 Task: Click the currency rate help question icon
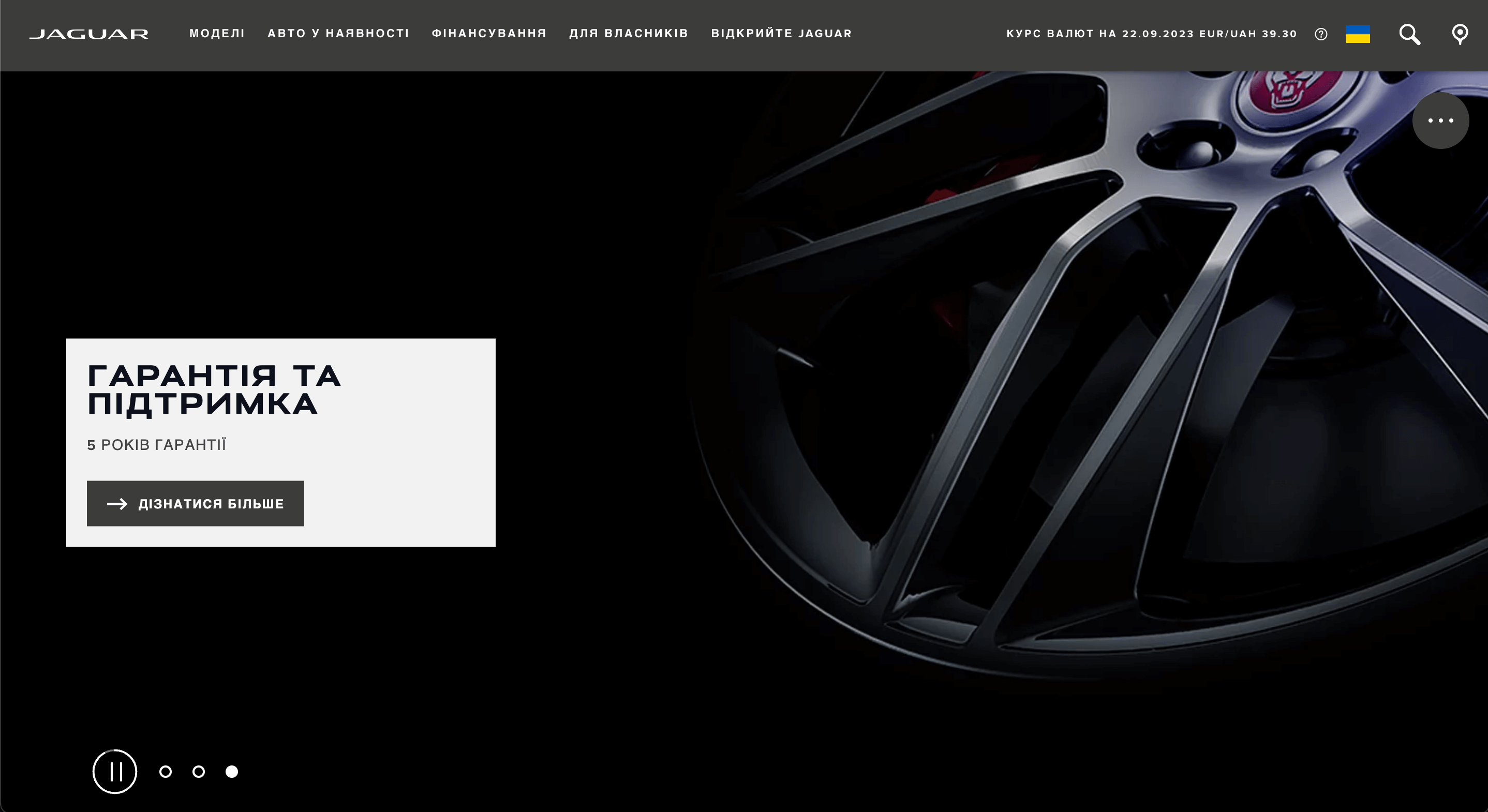[1320, 34]
